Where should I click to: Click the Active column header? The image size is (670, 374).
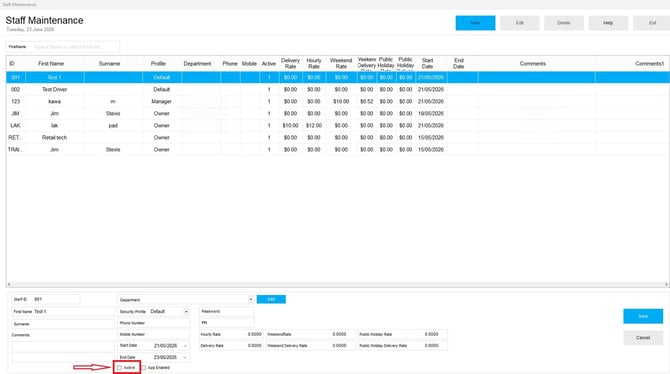269,64
